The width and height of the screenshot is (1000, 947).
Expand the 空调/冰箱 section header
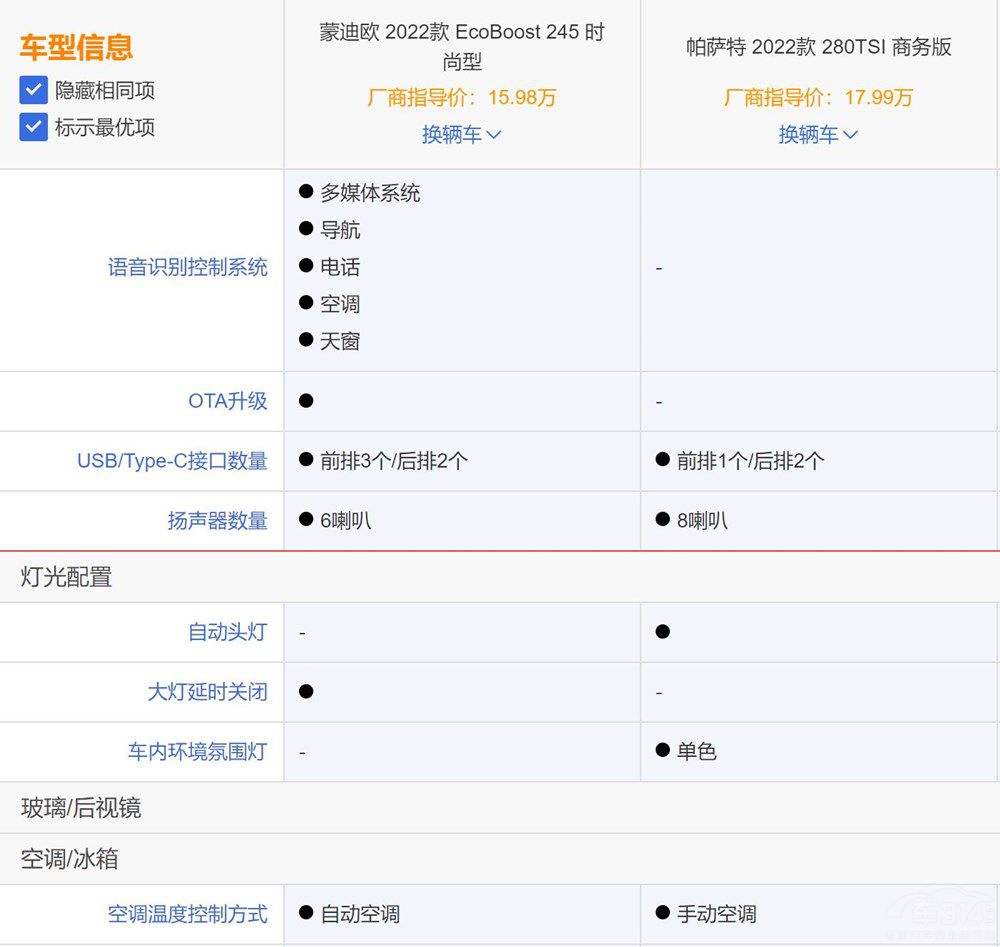point(70,859)
